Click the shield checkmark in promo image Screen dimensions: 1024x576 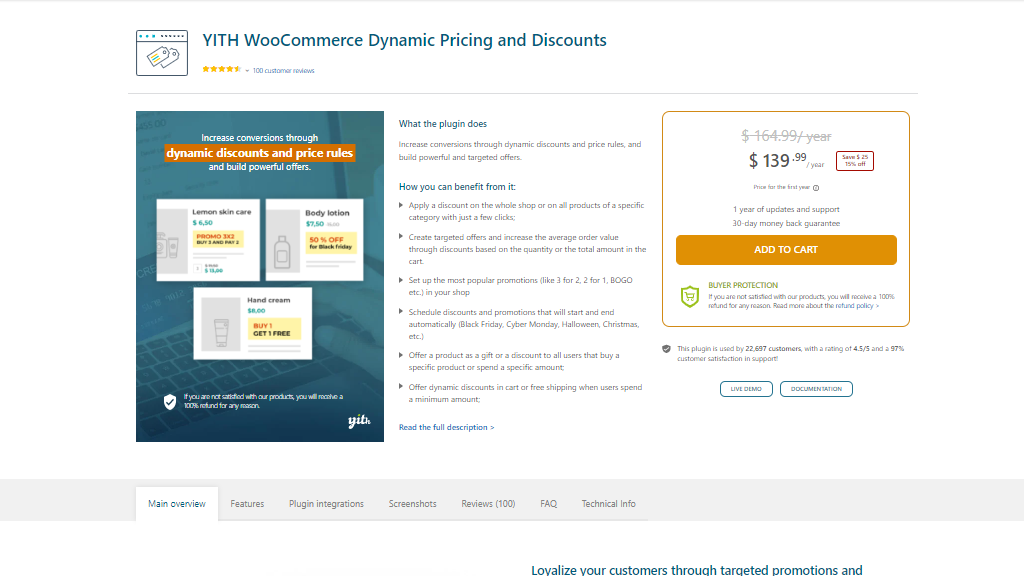[x=170, y=402]
